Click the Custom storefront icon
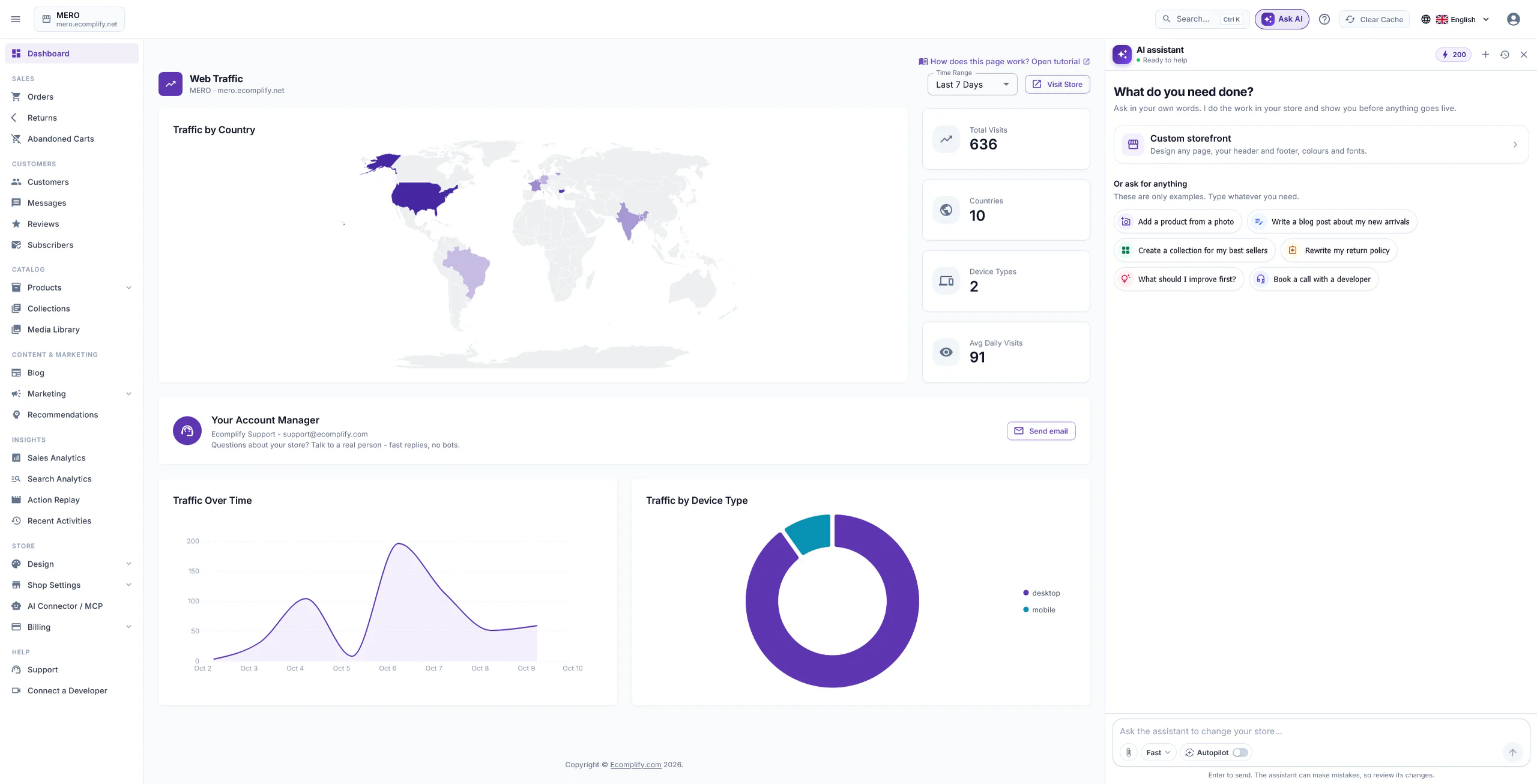 click(x=1132, y=144)
